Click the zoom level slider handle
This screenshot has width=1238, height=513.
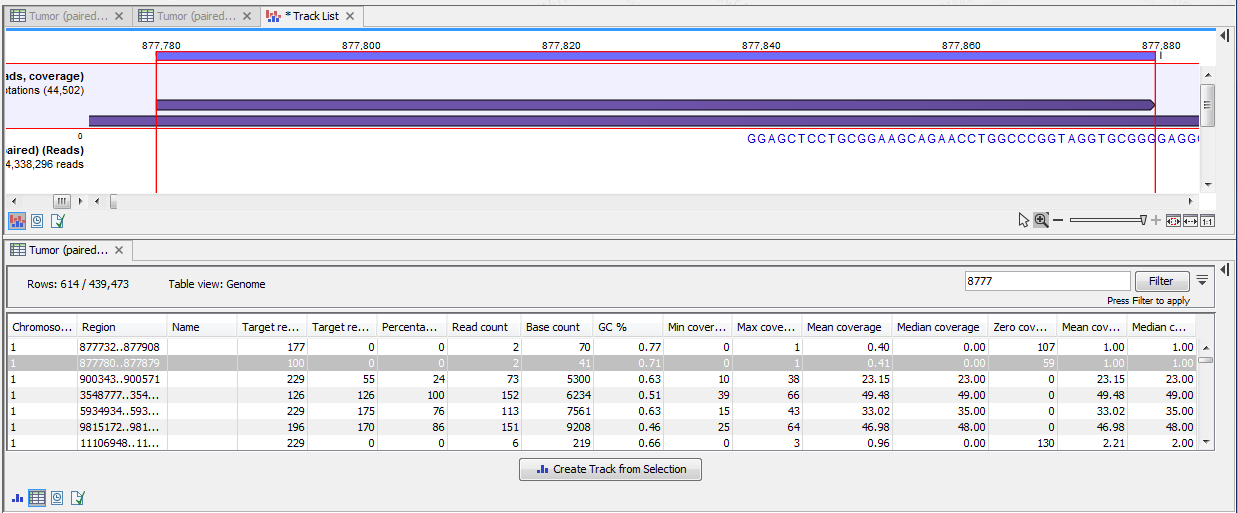point(1143,220)
